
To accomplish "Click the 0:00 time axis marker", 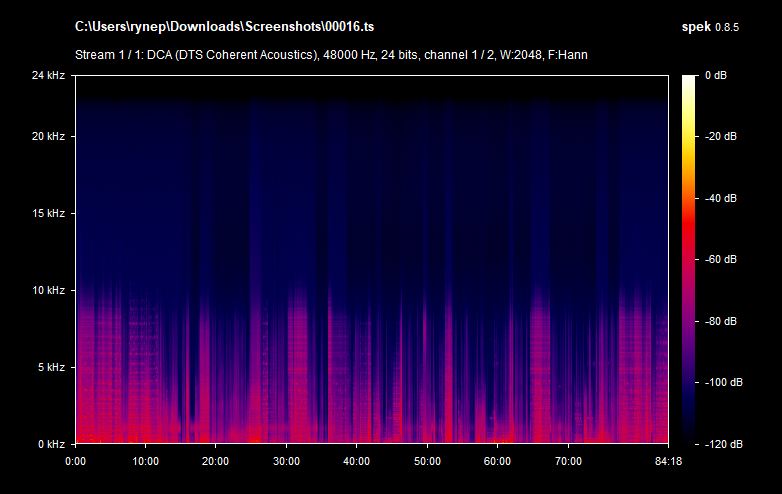I will pos(76,461).
